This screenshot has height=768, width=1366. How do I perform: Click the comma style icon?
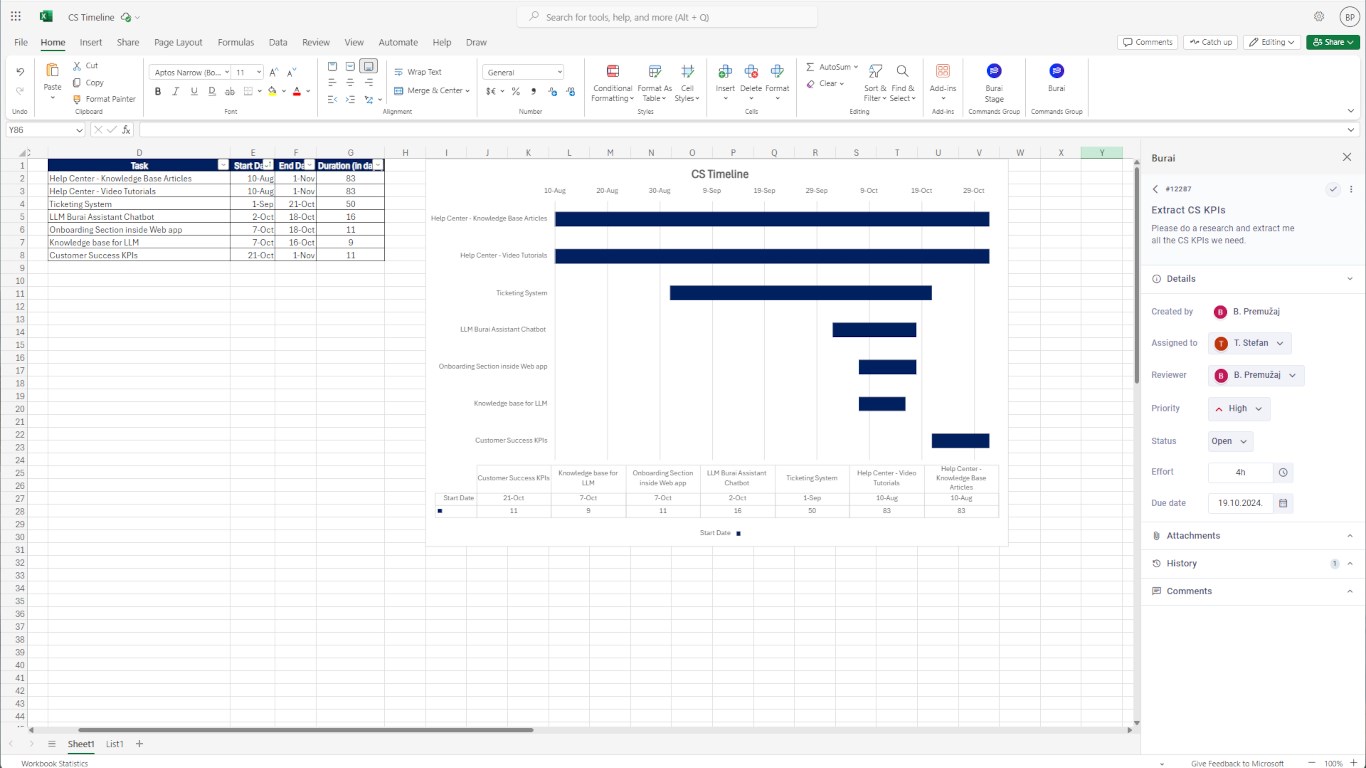(x=534, y=91)
